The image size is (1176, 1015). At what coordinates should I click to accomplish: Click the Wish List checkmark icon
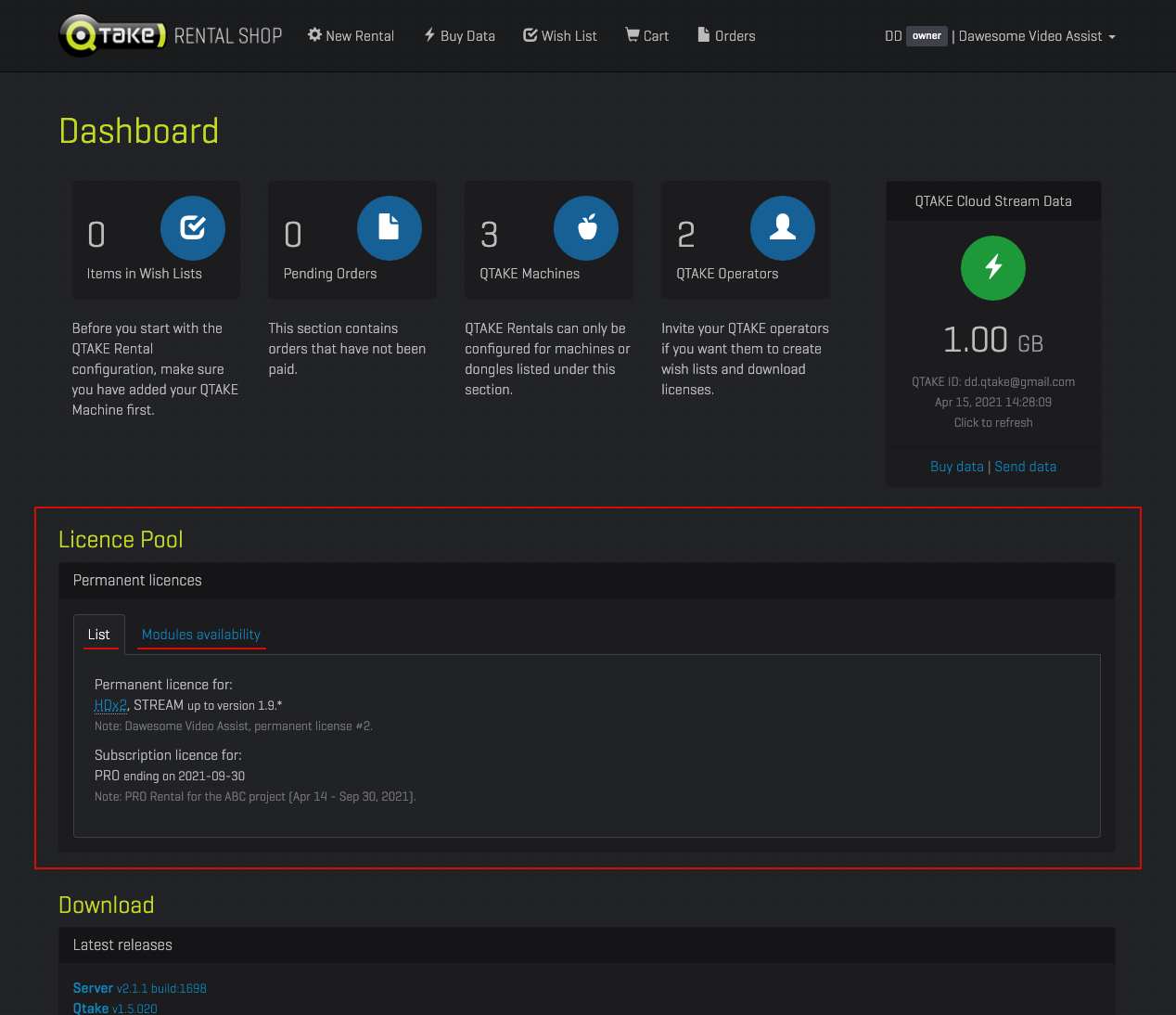point(530,34)
